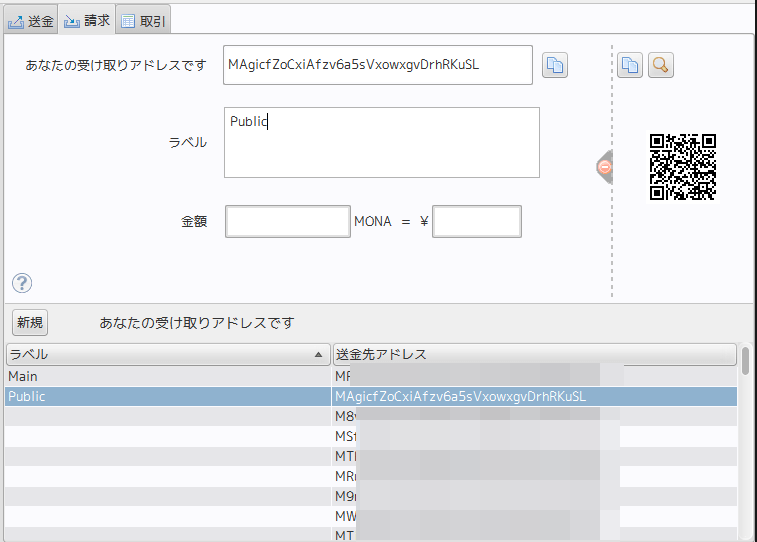This screenshot has height=542, width=757.
Task: Switch to the 送金 (Send) tab
Action: click(x=31, y=21)
